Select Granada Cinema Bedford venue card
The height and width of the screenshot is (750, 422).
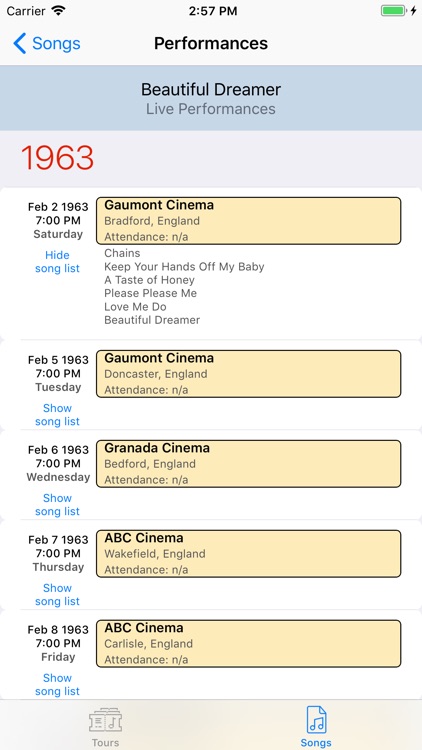pos(248,464)
